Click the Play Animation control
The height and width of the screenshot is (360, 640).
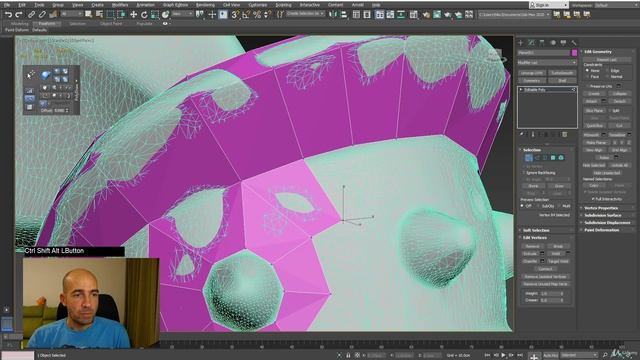click(x=503, y=356)
